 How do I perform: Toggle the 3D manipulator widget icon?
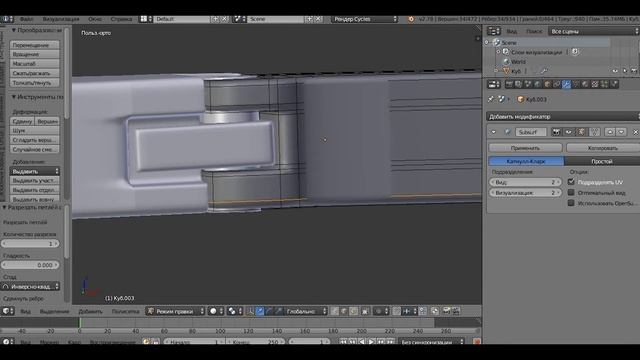pyautogui.click(x=250, y=311)
